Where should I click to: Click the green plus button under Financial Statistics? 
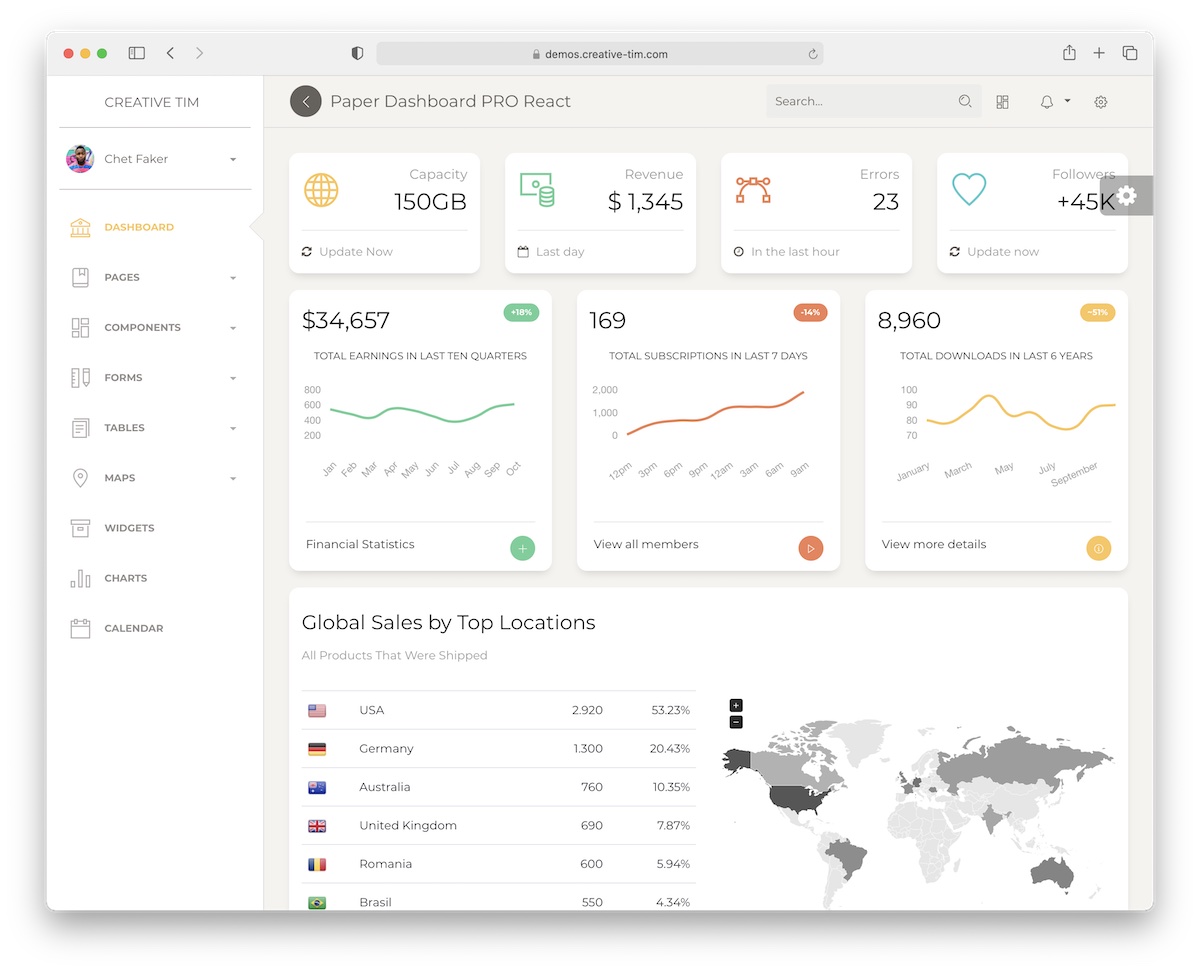click(522, 548)
